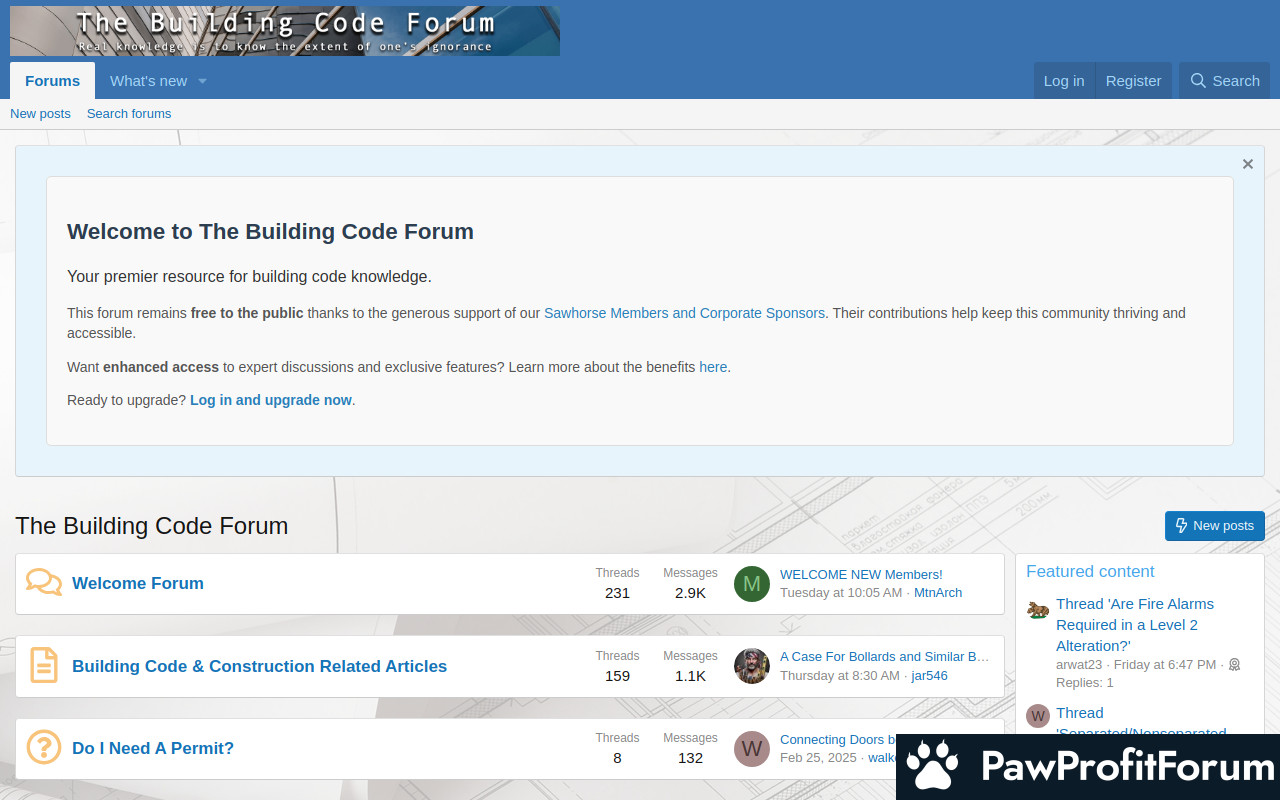Open A Case For Bollards thread
Screen dimensions: 1280x800
tap(885, 657)
